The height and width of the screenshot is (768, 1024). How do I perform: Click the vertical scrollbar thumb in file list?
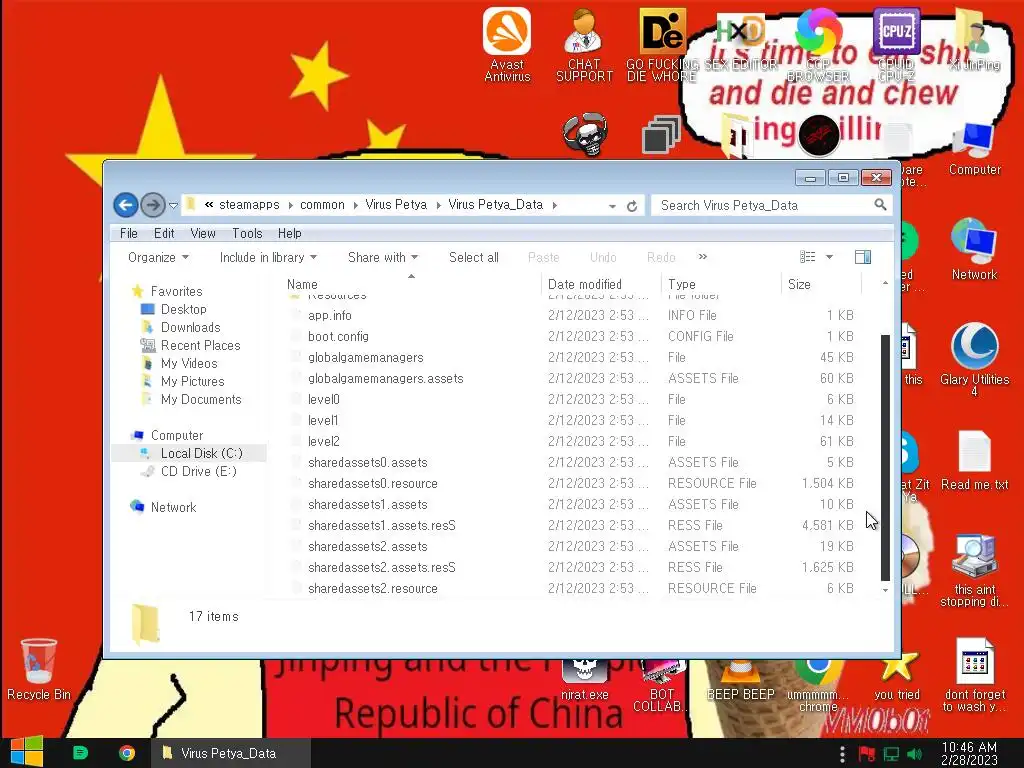(885, 457)
